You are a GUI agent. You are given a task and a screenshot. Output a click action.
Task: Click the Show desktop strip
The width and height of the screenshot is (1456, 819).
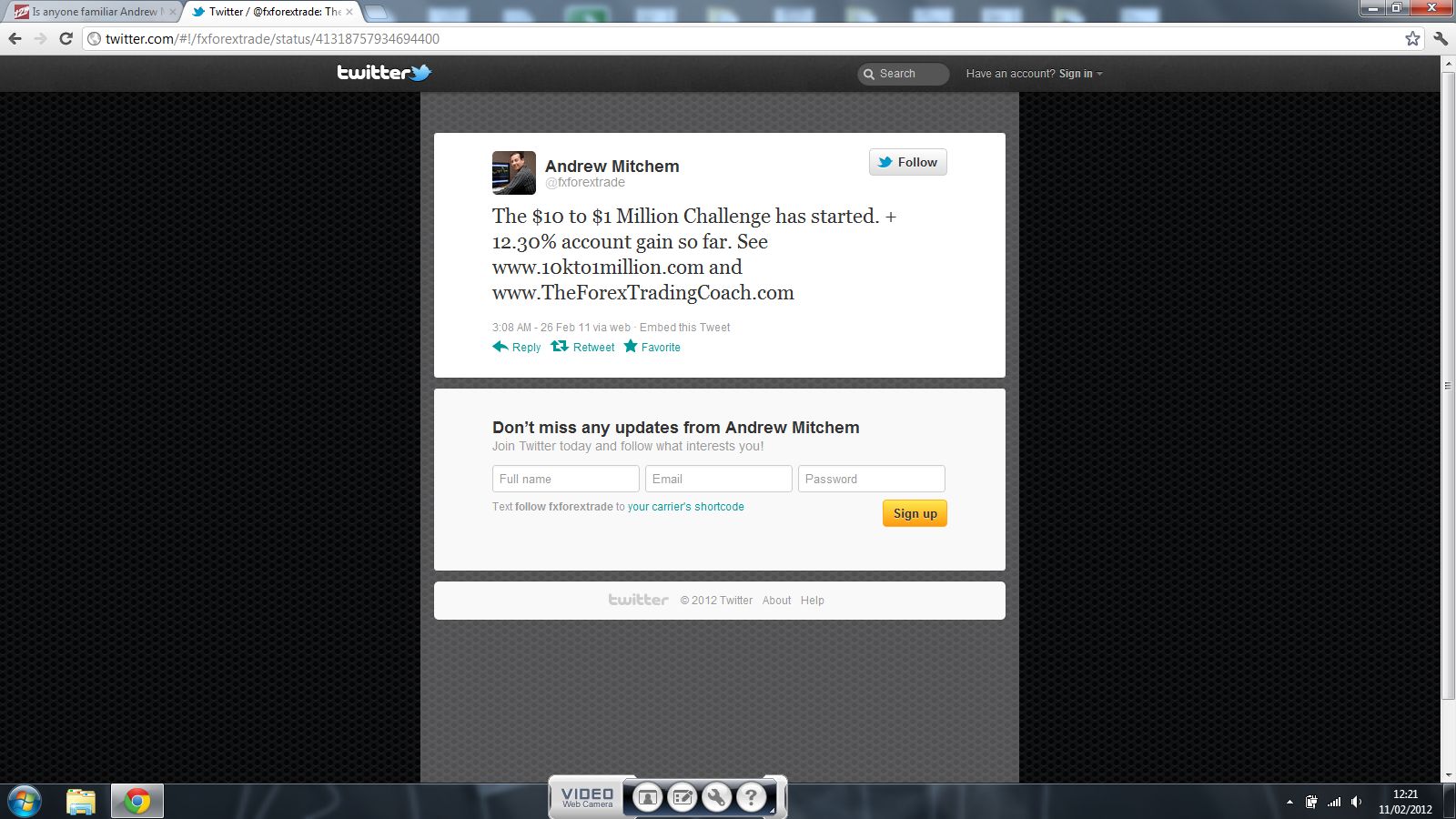click(1451, 802)
